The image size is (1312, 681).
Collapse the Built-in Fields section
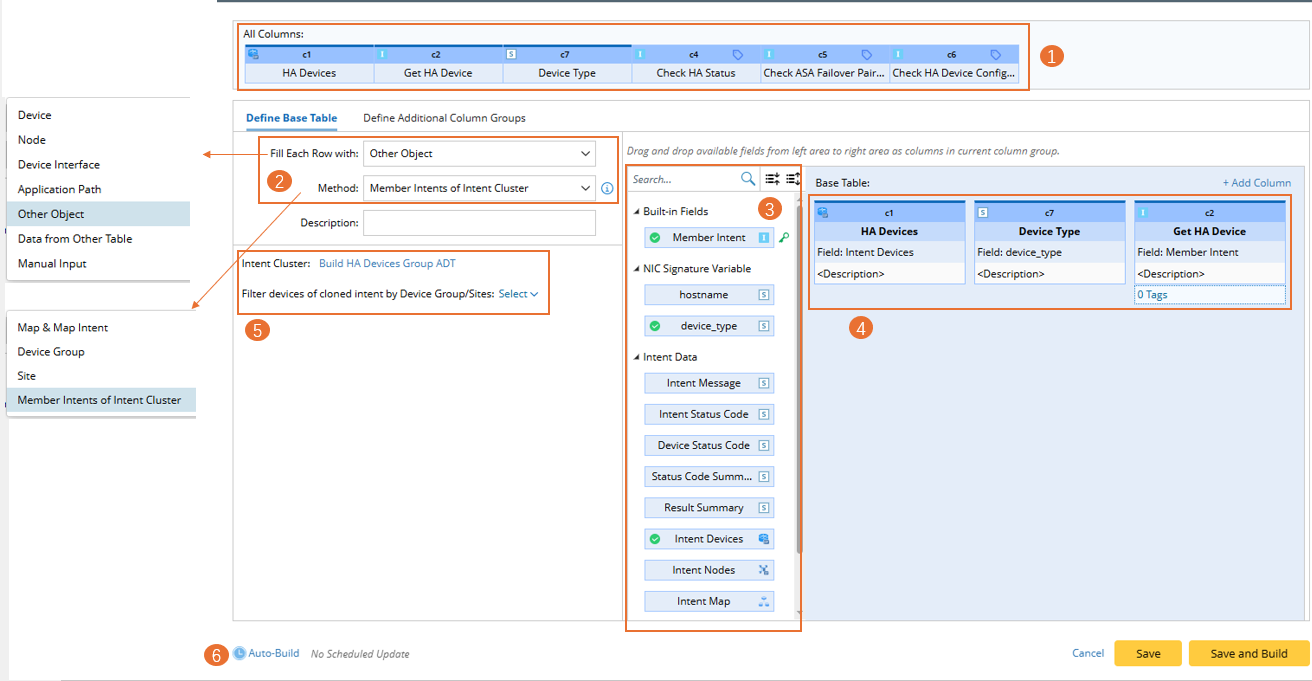[x=637, y=212]
